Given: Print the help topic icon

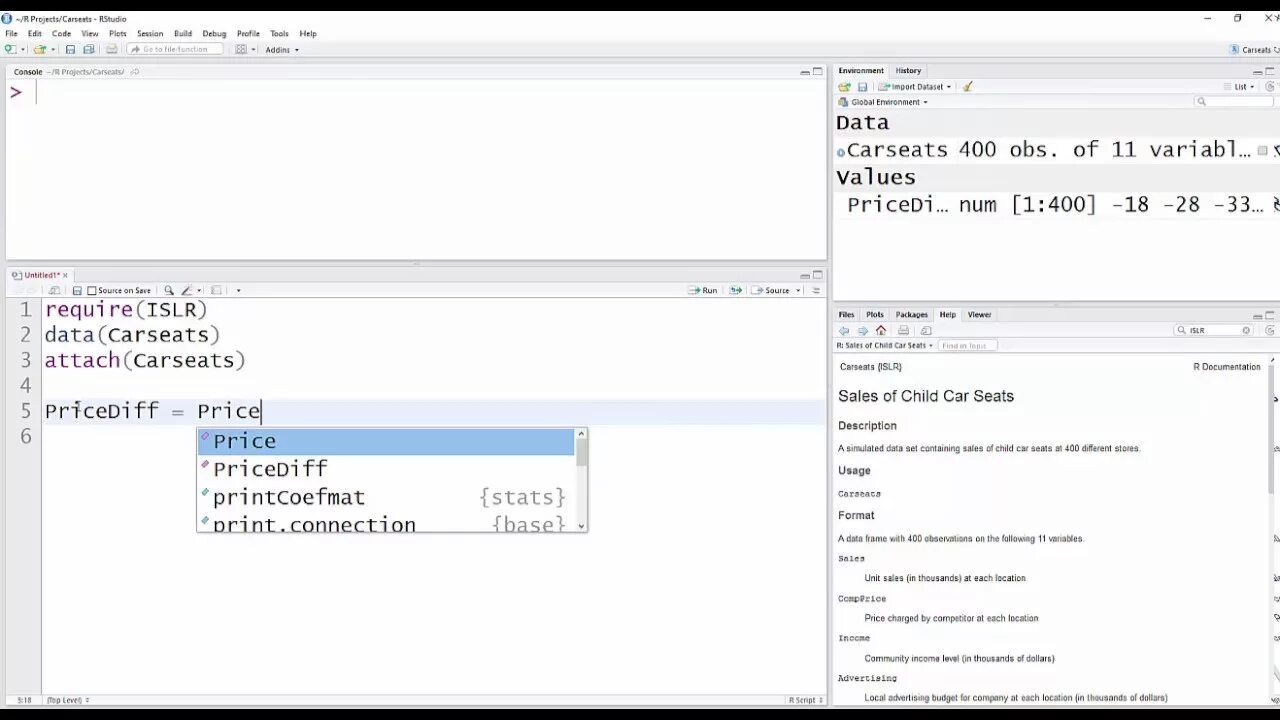Looking at the screenshot, I should point(903,330).
